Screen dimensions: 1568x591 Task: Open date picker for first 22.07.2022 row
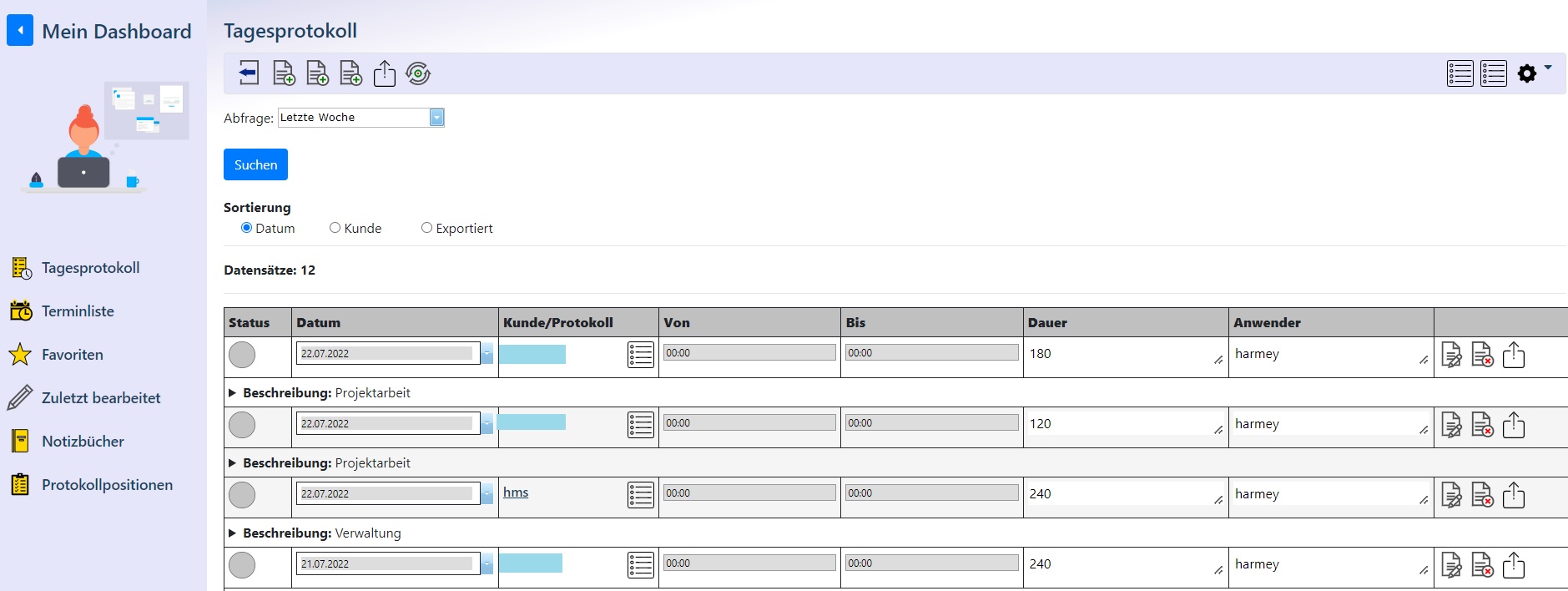pos(487,354)
